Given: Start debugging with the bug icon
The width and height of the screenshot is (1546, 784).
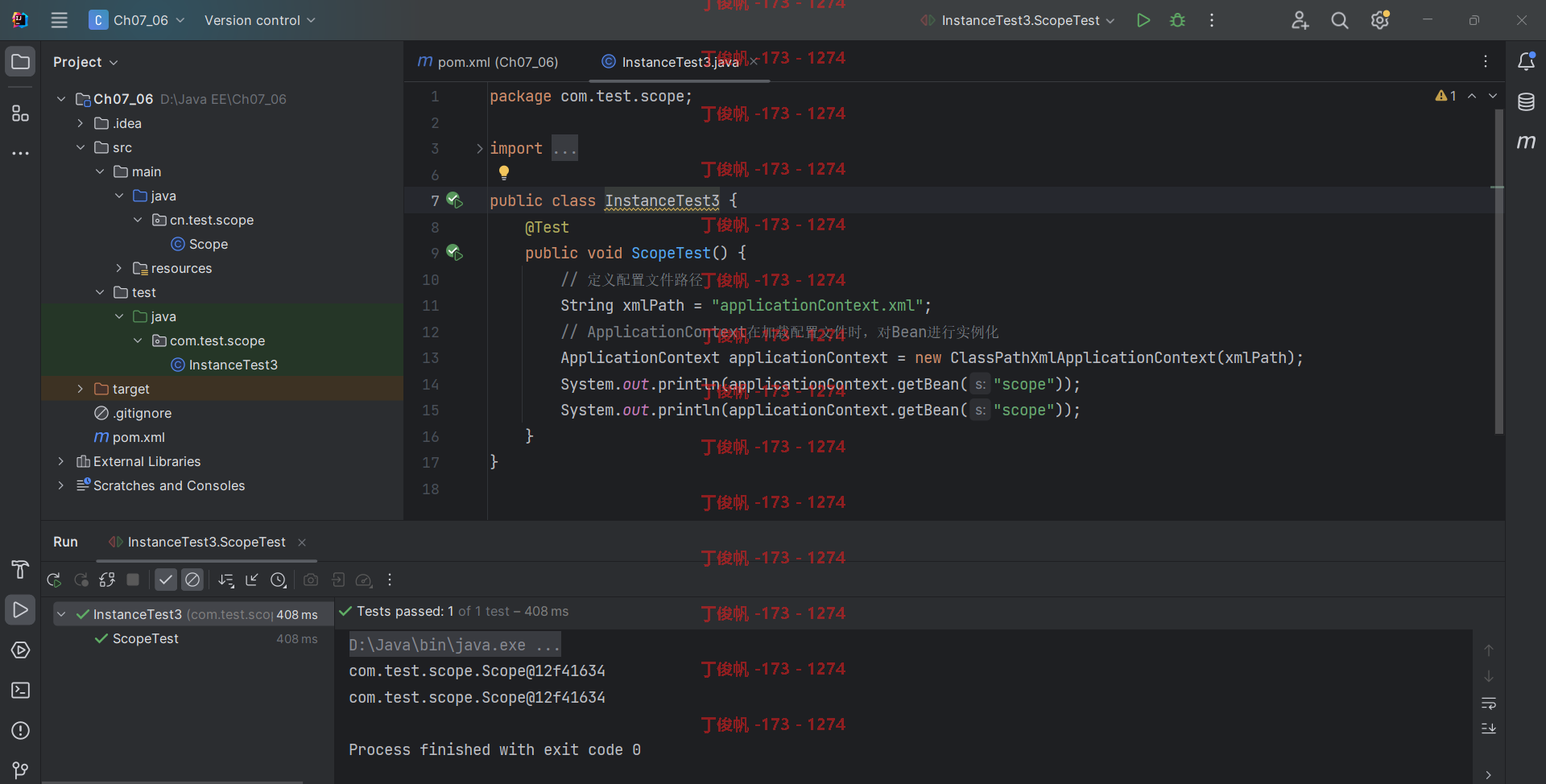Looking at the screenshot, I should pos(1177,20).
